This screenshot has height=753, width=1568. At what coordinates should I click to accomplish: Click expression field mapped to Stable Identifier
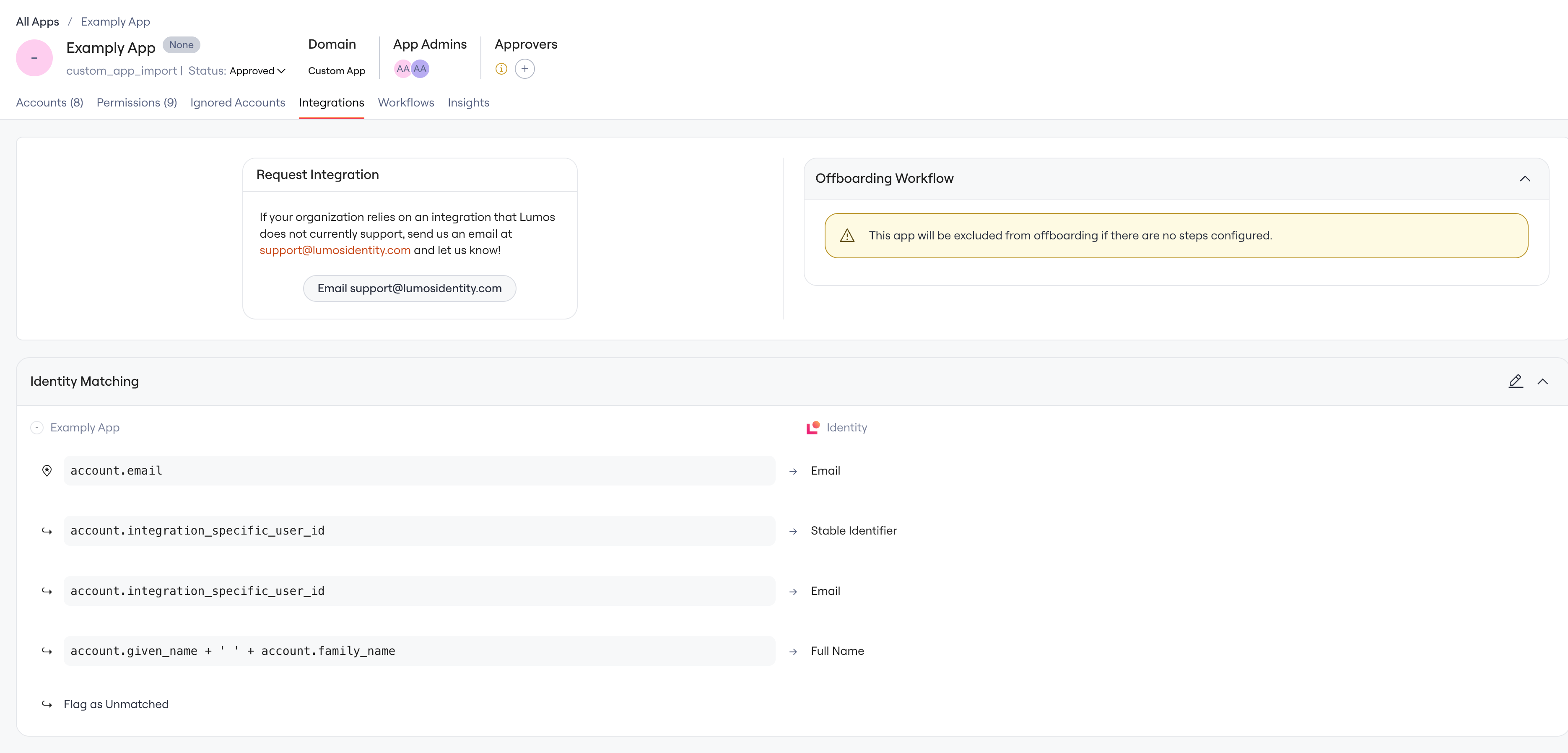coord(419,531)
